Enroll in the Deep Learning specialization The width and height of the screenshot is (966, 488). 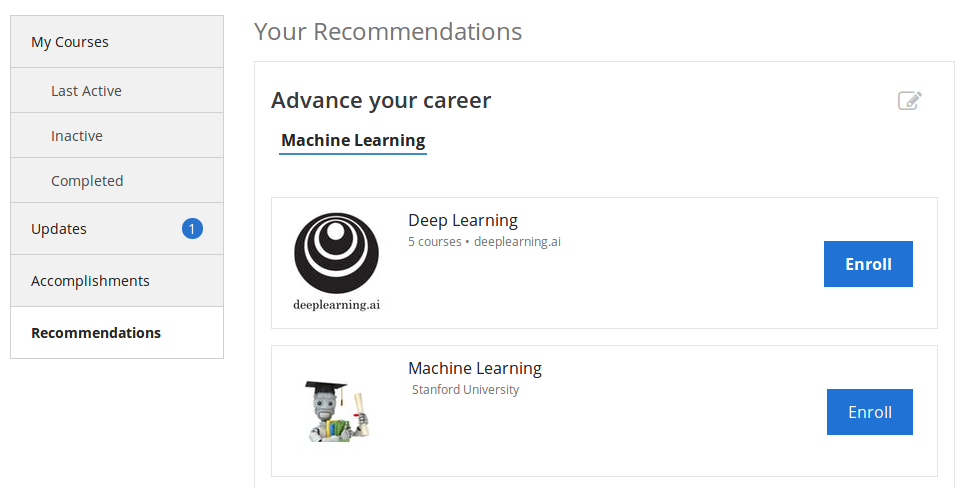click(868, 264)
